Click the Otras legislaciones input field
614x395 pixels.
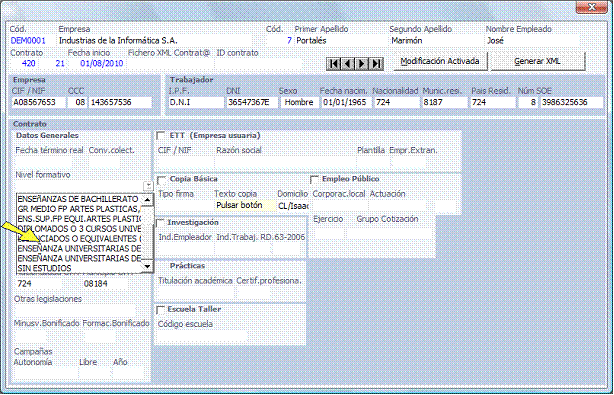coord(74,311)
